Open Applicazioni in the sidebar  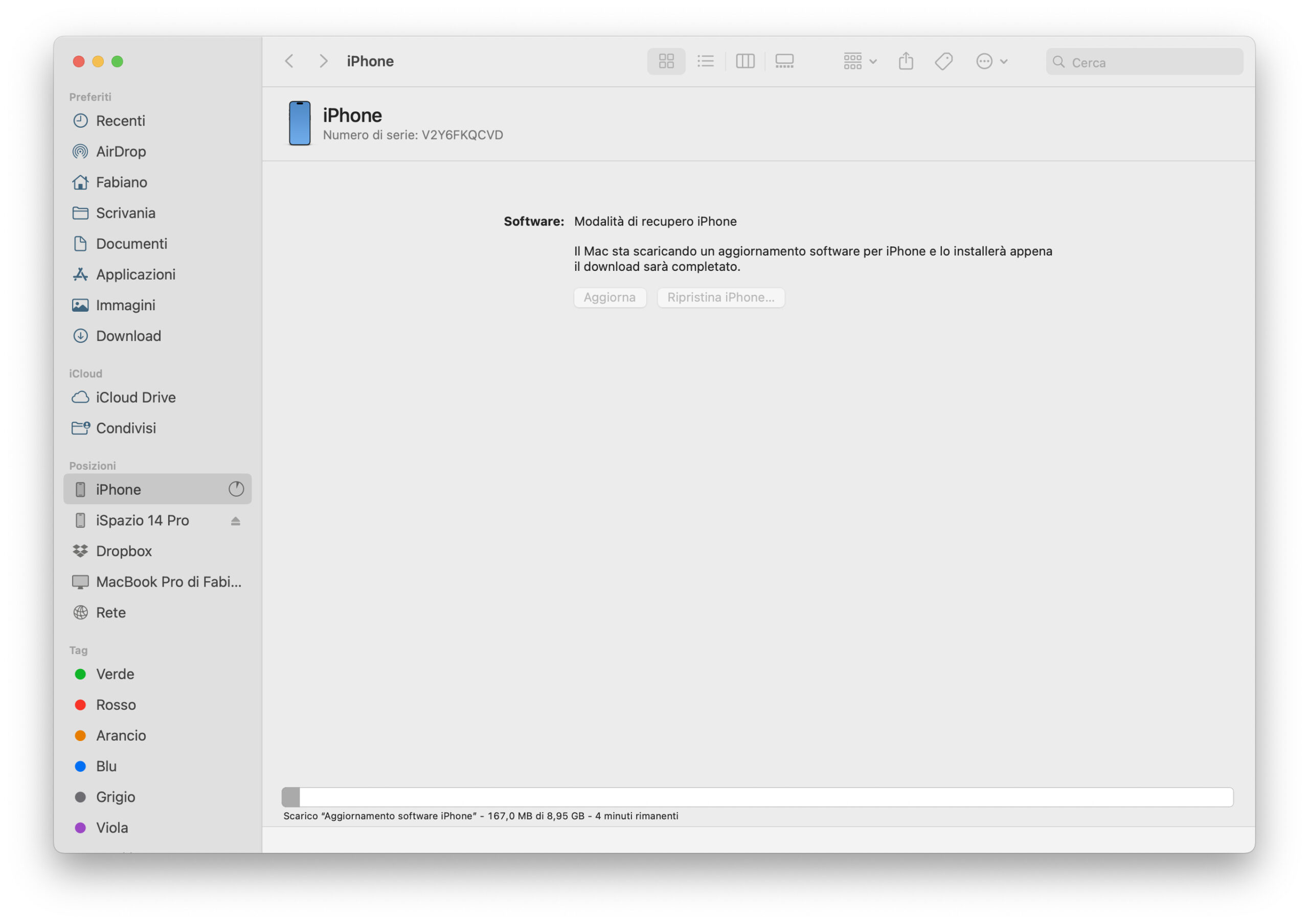click(157, 274)
